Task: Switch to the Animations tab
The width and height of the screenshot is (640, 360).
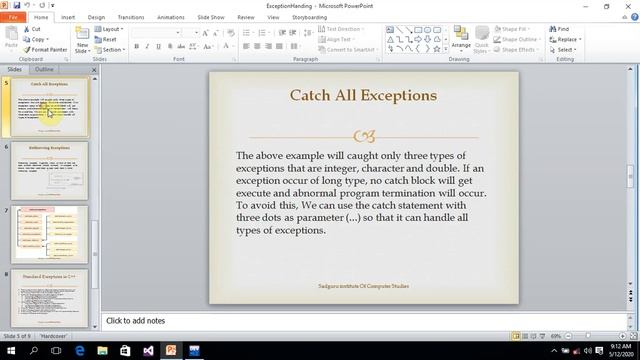Action: [171, 17]
